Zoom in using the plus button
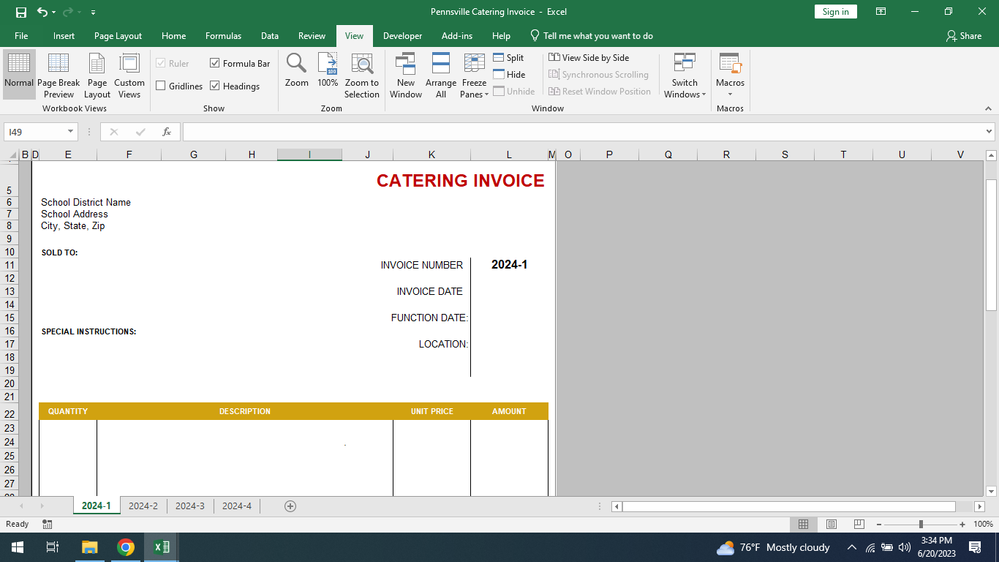Screen dimensions: 999x562 [962, 524]
